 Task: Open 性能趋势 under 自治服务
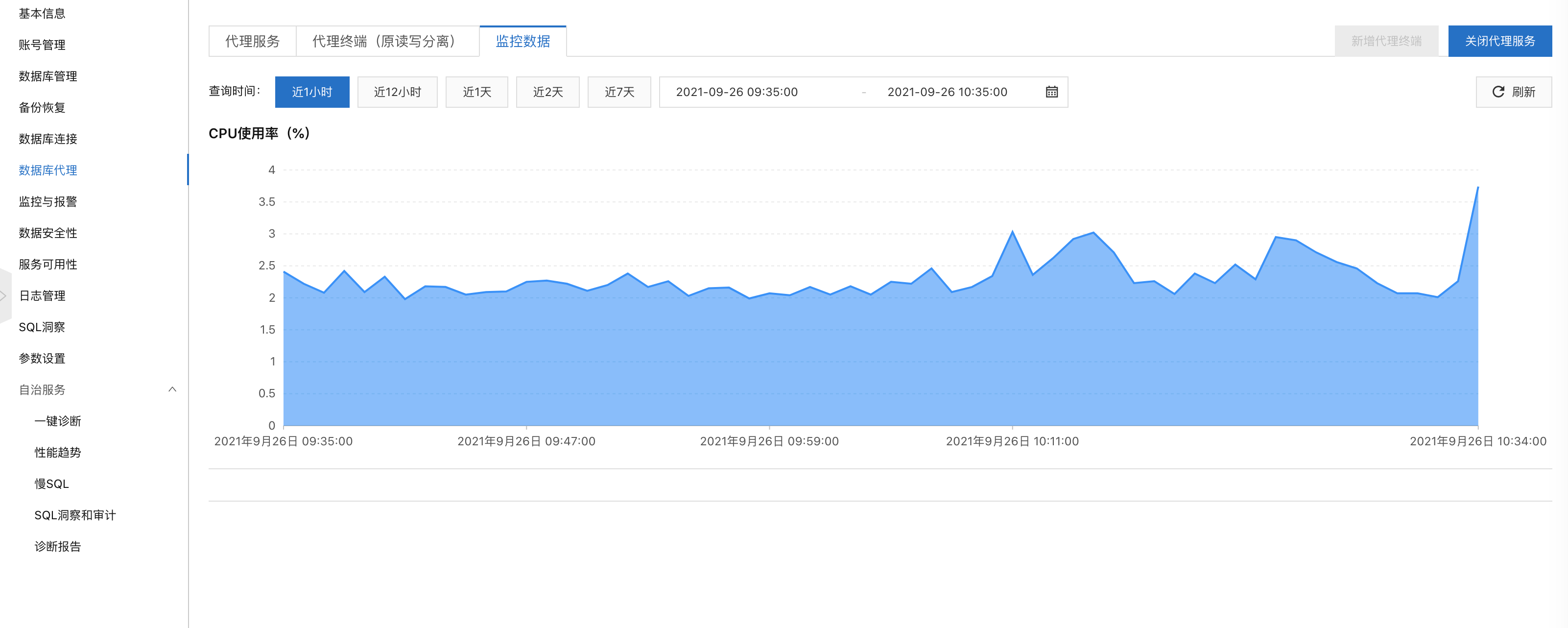(x=58, y=453)
